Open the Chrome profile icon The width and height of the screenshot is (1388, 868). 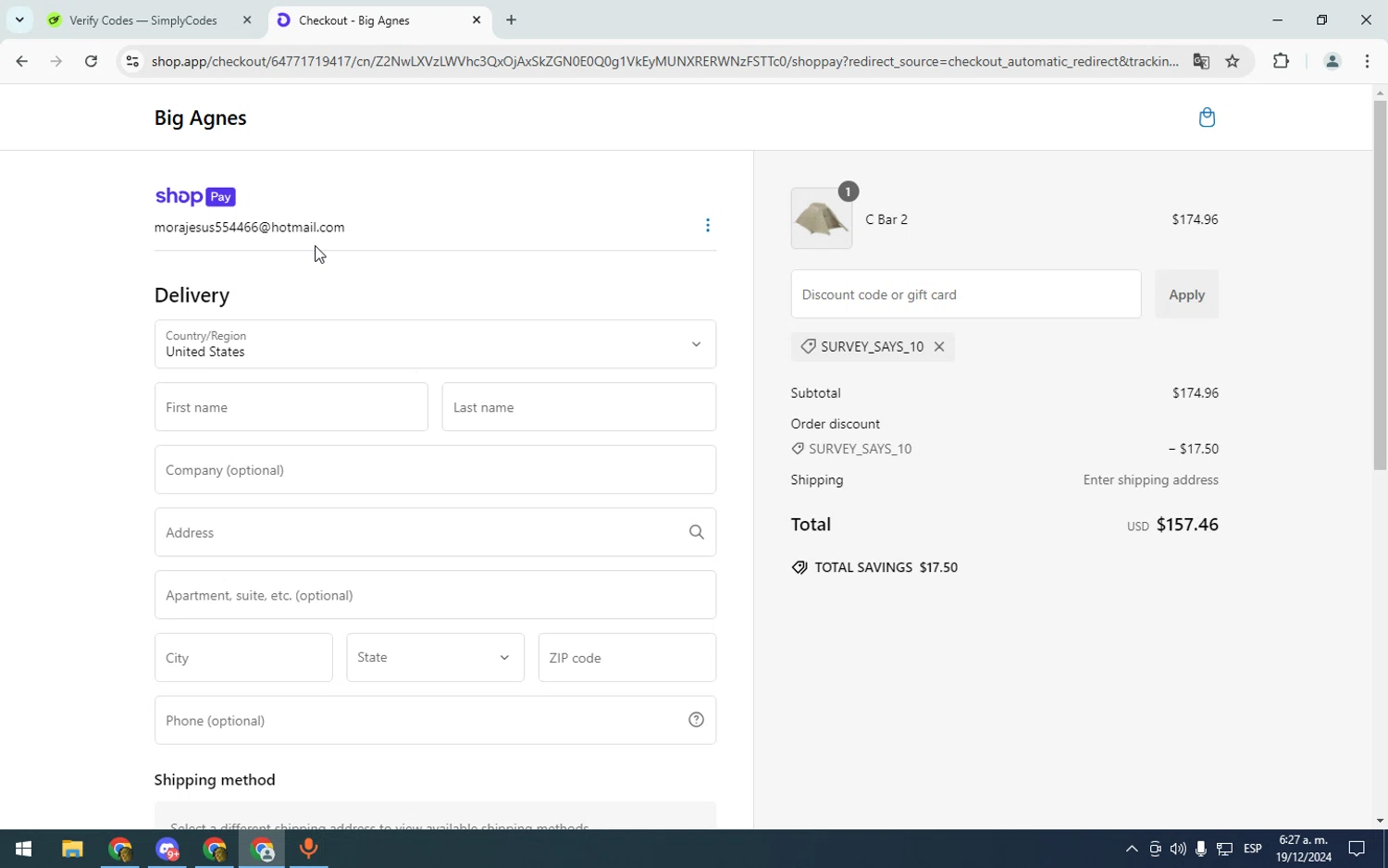1332,61
